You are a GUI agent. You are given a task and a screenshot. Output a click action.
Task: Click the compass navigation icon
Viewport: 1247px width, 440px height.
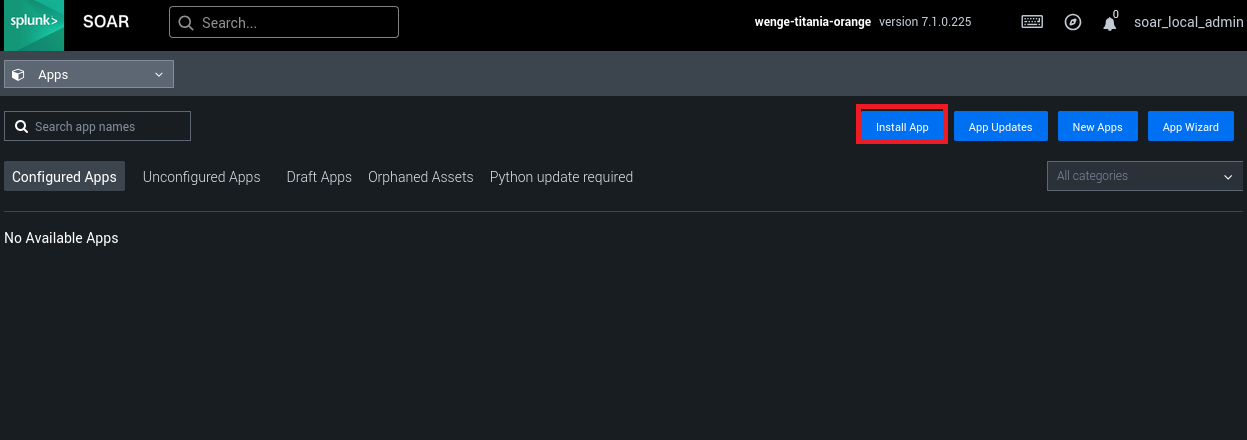pyautogui.click(x=1073, y=23)
